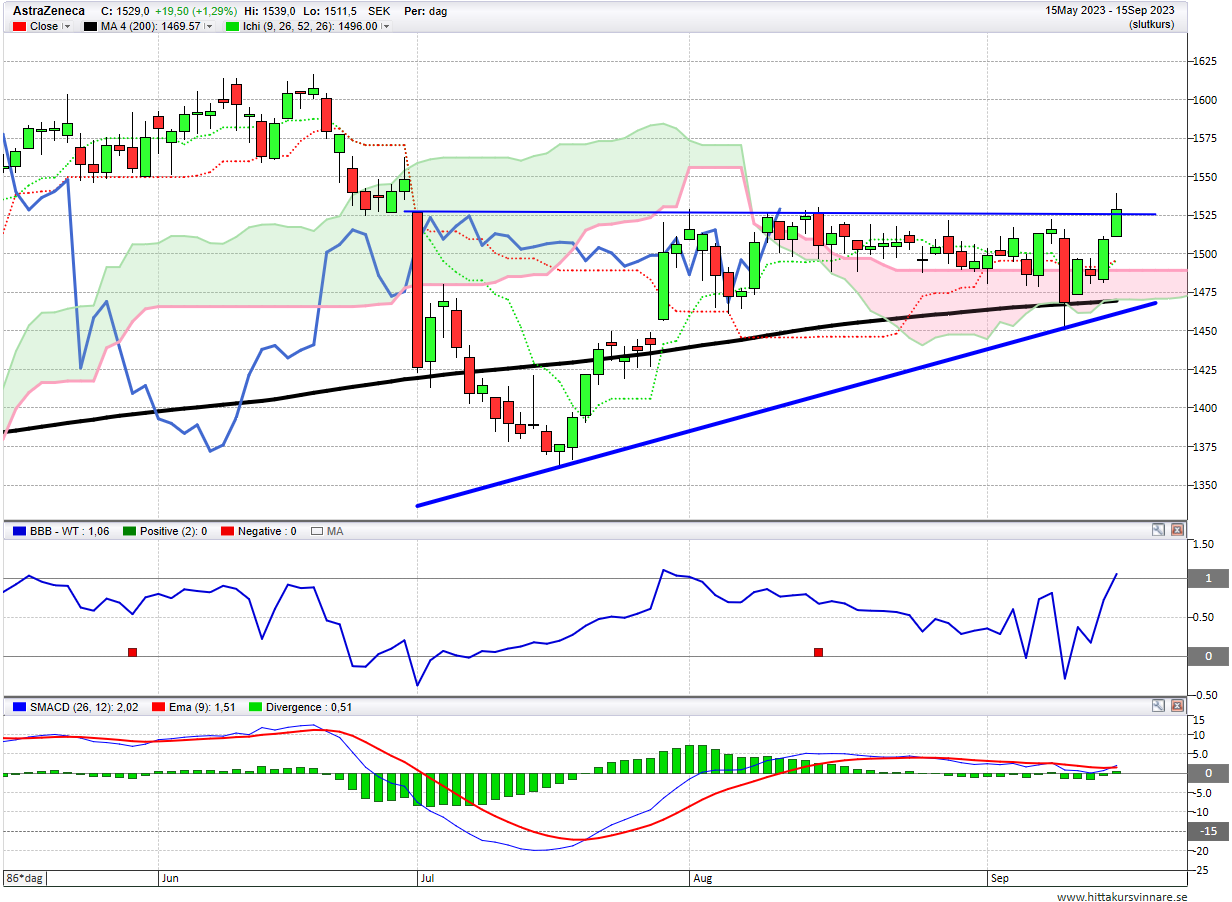This screenshot has height=902, width=1232.
Task: Click the grey '-15' level marker on SMACD axis
Action: point(1208,831)
